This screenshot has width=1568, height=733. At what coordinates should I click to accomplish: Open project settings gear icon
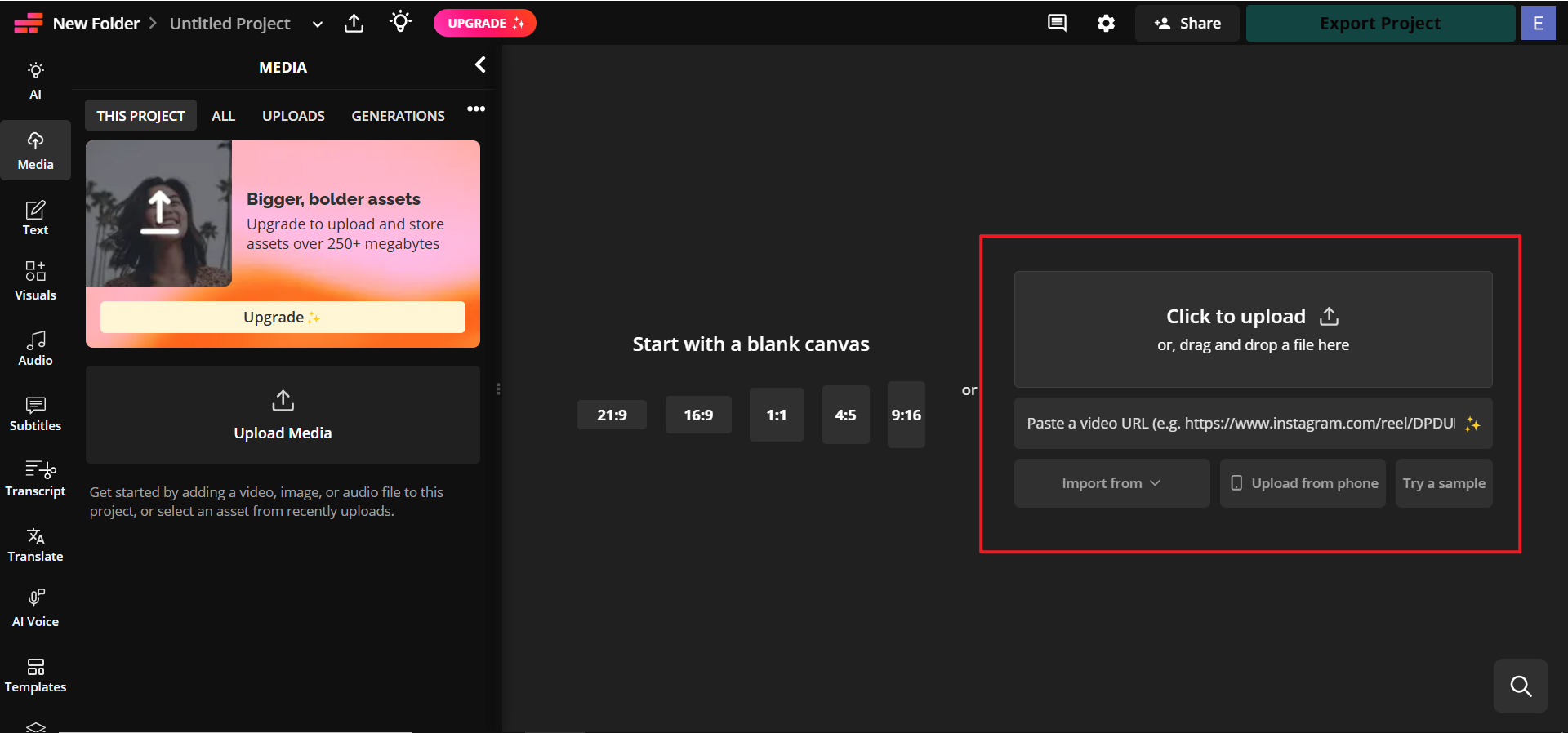(1106, 23)
